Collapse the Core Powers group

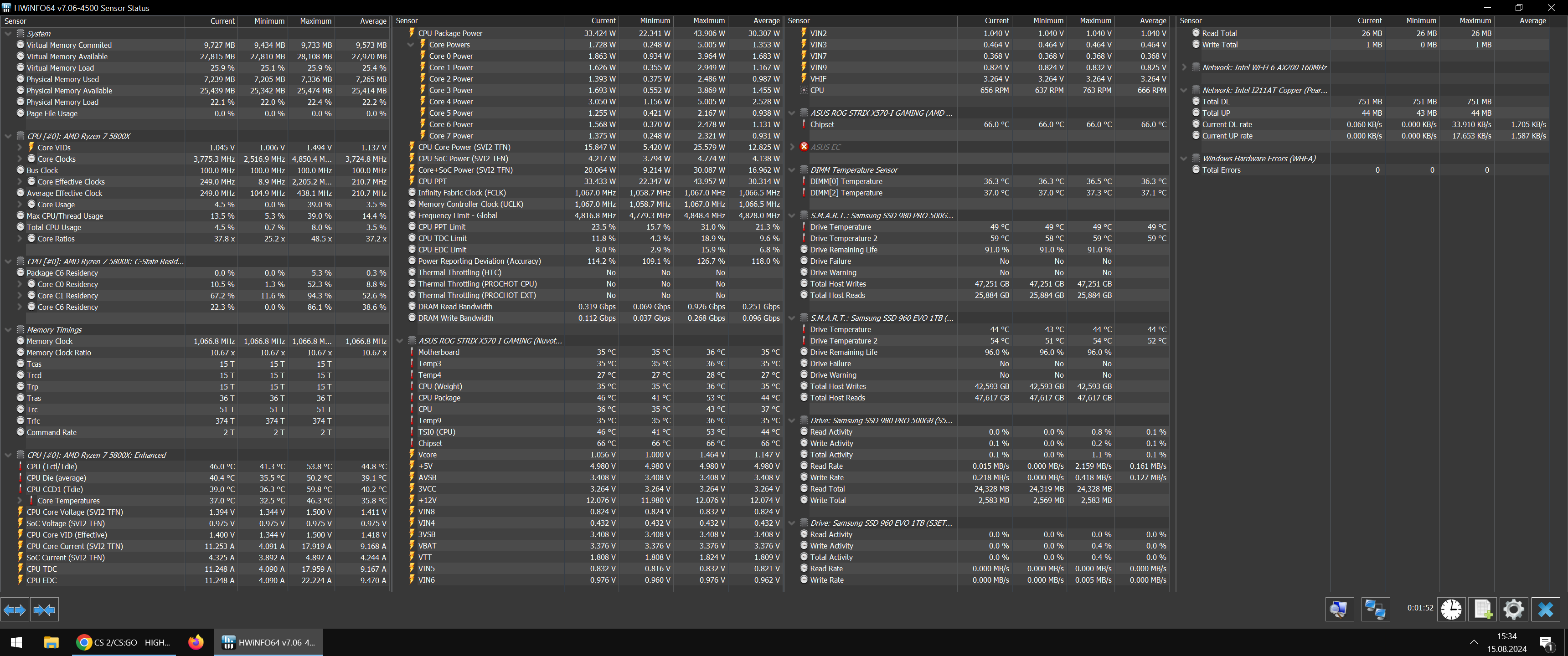[411, 45]
